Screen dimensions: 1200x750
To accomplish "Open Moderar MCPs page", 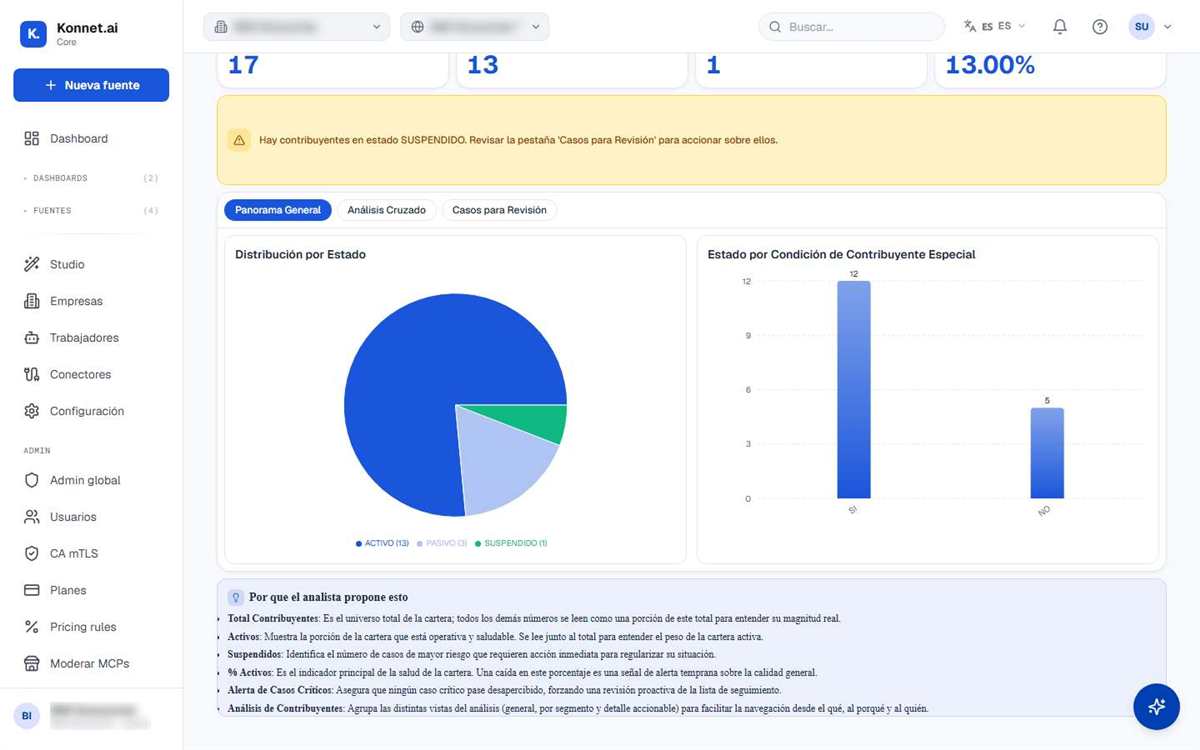I will coord(91,664).
